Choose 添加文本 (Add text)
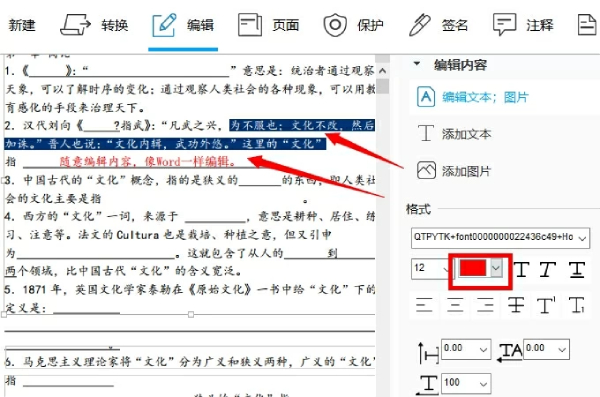 click(x=466, y=134)
